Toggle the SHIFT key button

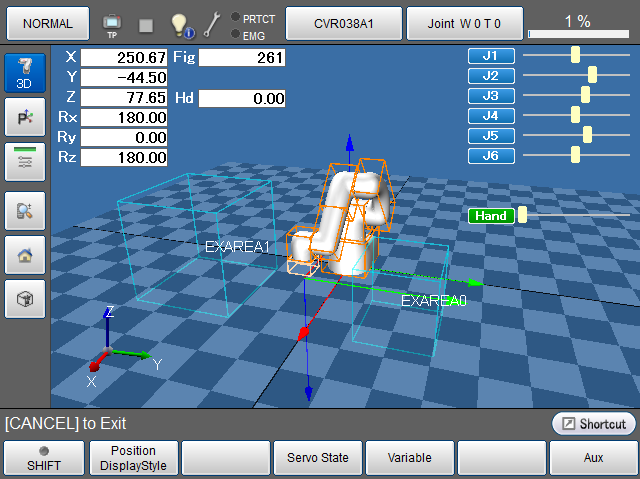point(43,458)
